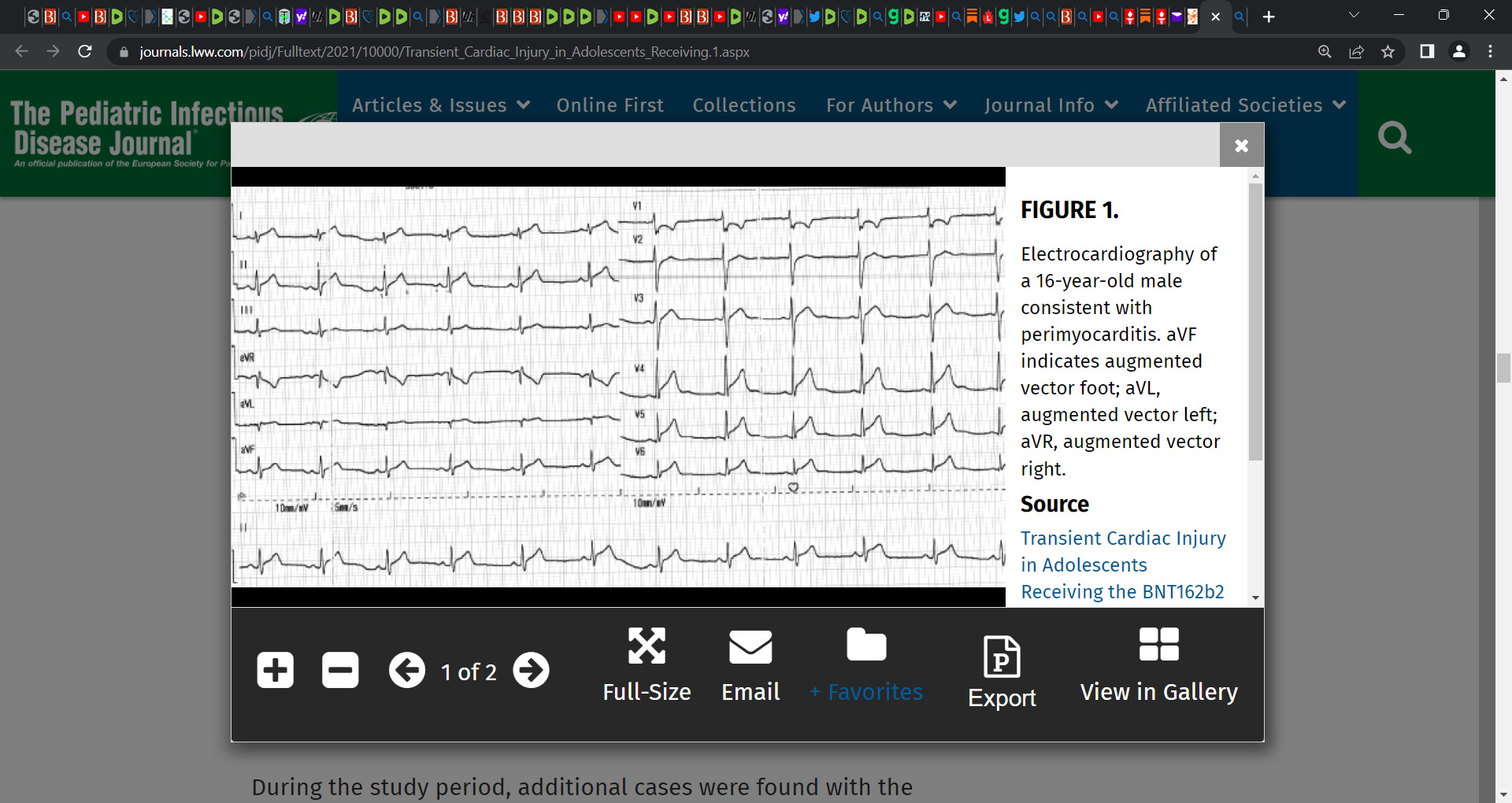Email this figure
Viewport: 1512px width, 803px height.
pos(750,665)
